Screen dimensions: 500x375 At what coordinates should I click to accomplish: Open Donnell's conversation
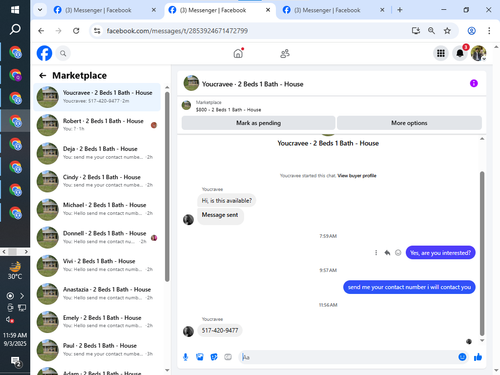97,237
